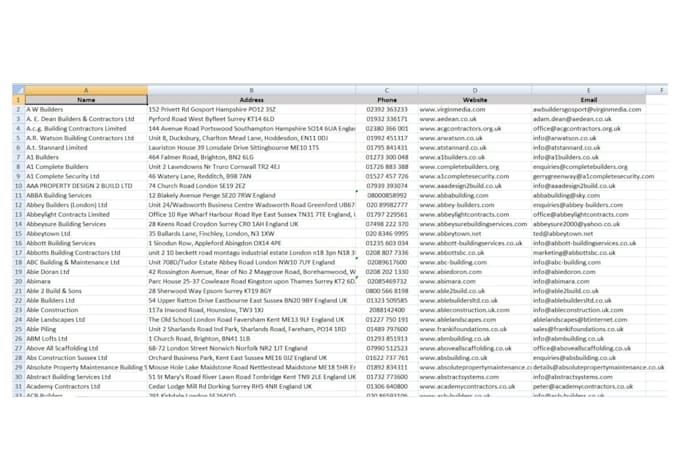Select cell A.R. Watson Building Contractors Ltd
Image resolution: width=680 pixels, height=459 pixels.
click(x=86, y=138)
